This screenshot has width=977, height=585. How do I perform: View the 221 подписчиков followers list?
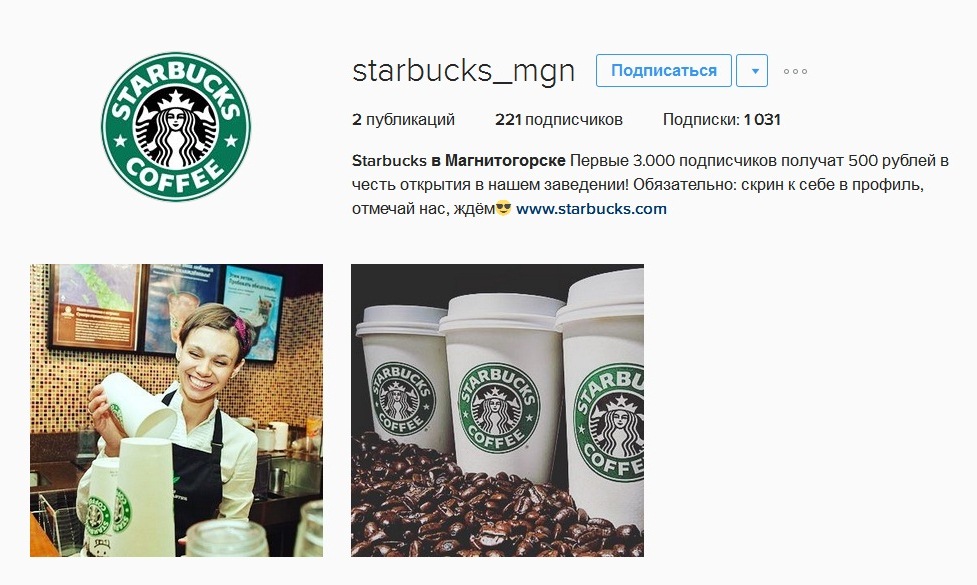[559, 120]
